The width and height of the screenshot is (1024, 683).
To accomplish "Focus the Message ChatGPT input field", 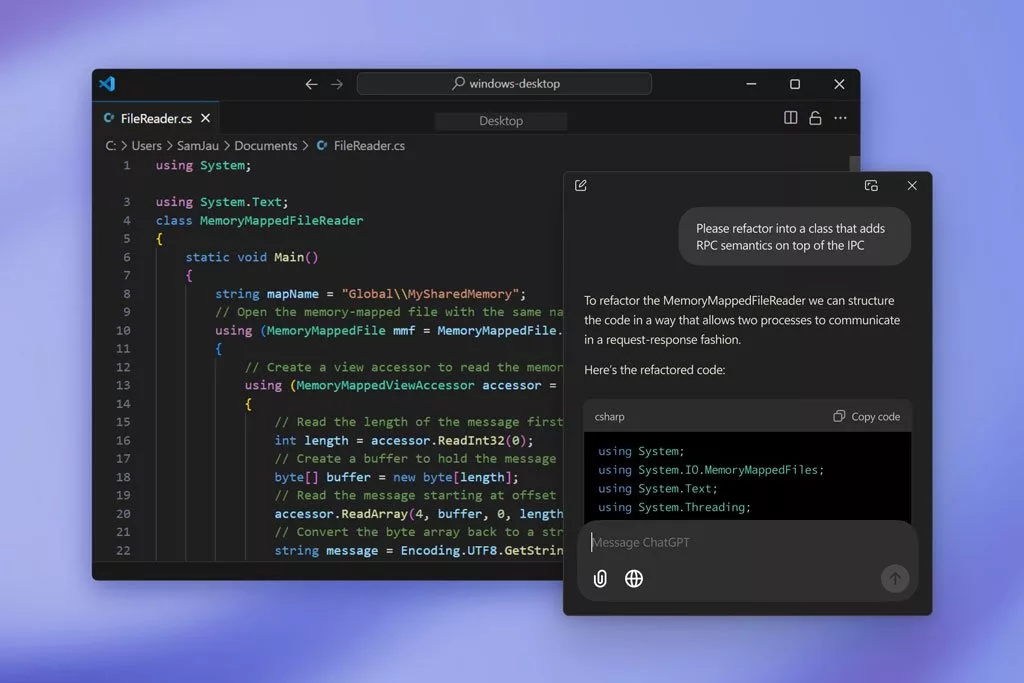I will click(740, 543).
